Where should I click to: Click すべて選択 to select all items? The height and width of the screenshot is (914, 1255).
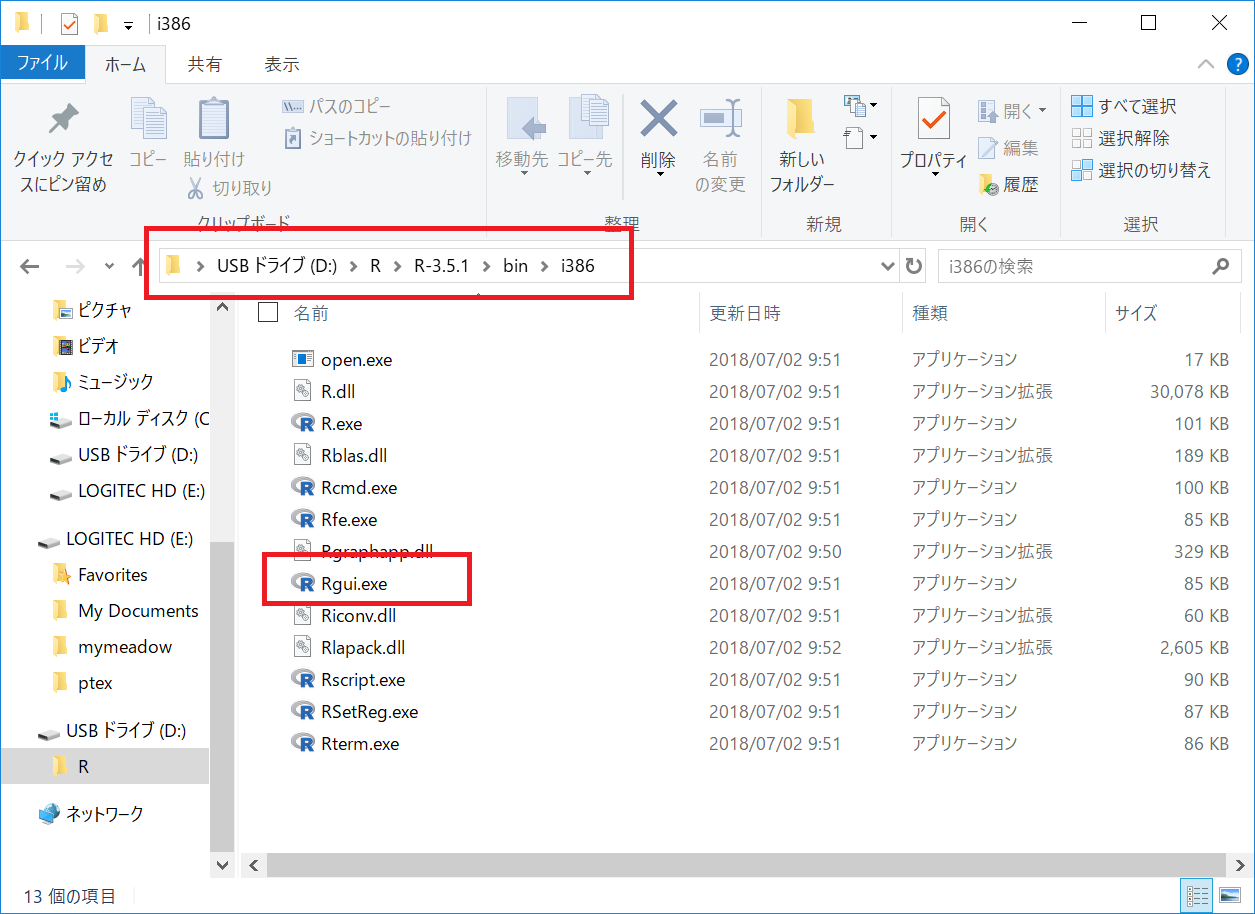[x=1124, y=106]
